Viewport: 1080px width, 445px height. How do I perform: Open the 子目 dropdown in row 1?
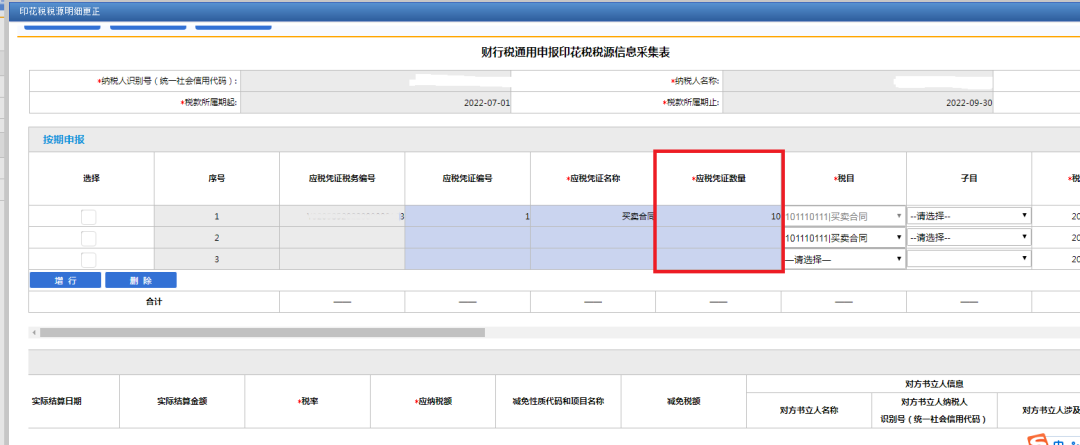tap(969, 216)
